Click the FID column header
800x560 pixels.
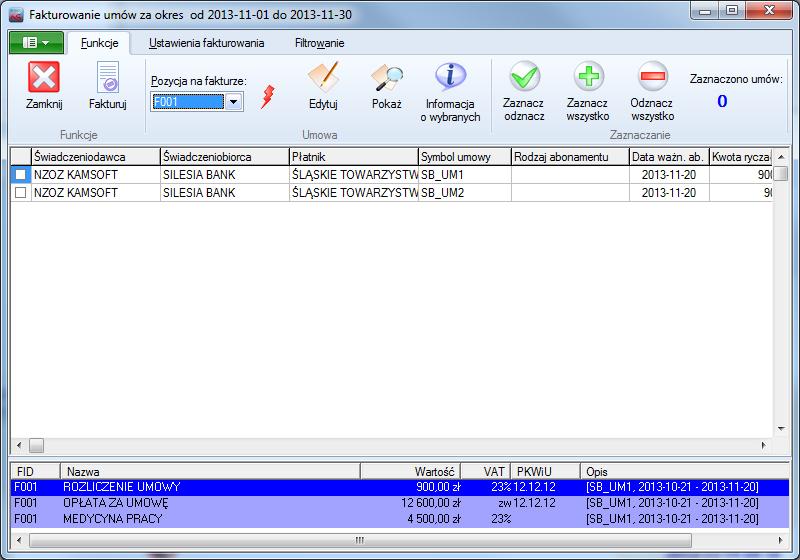[35, 471]
